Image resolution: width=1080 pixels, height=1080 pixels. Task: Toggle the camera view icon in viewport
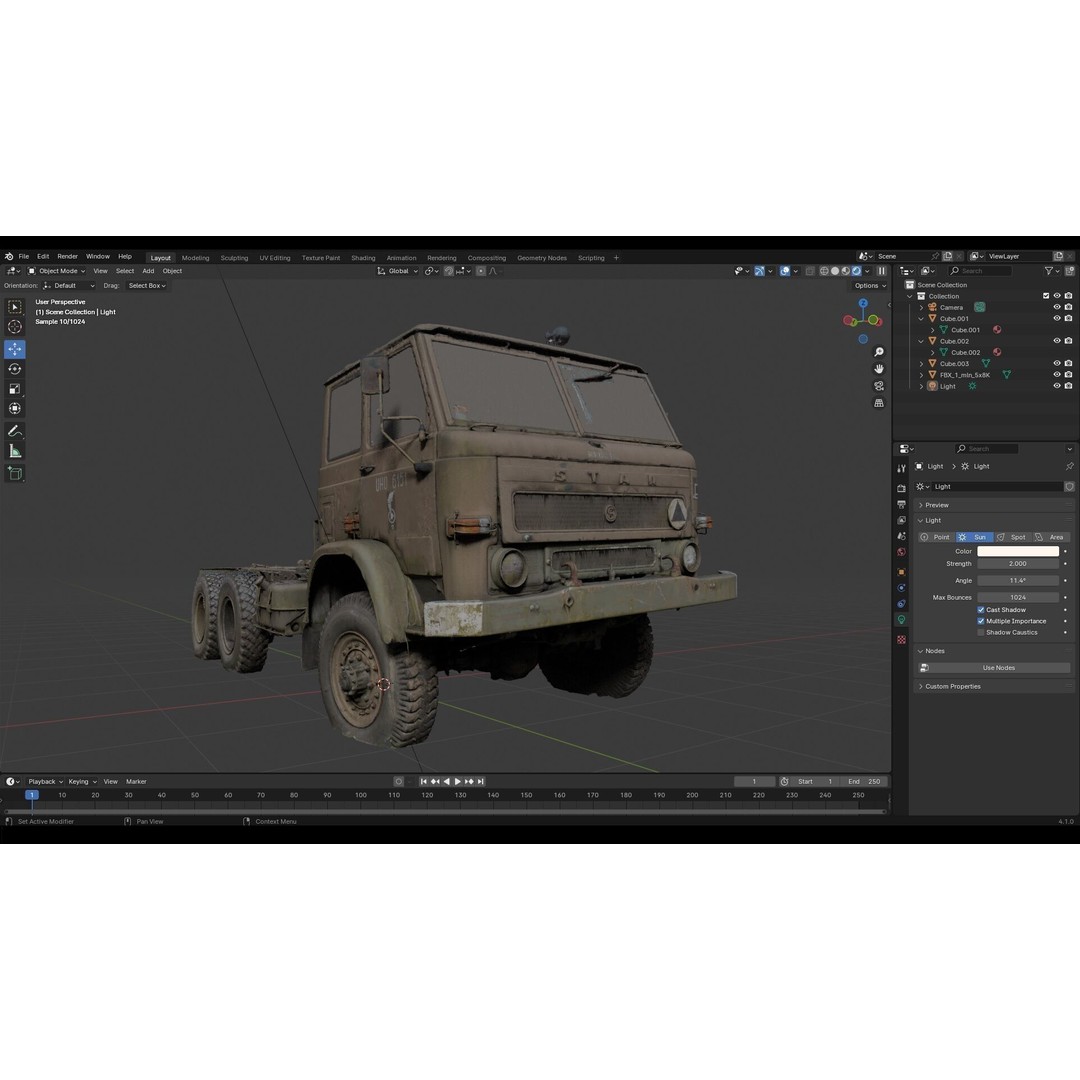pyautogui.click(x=879, y=386)
